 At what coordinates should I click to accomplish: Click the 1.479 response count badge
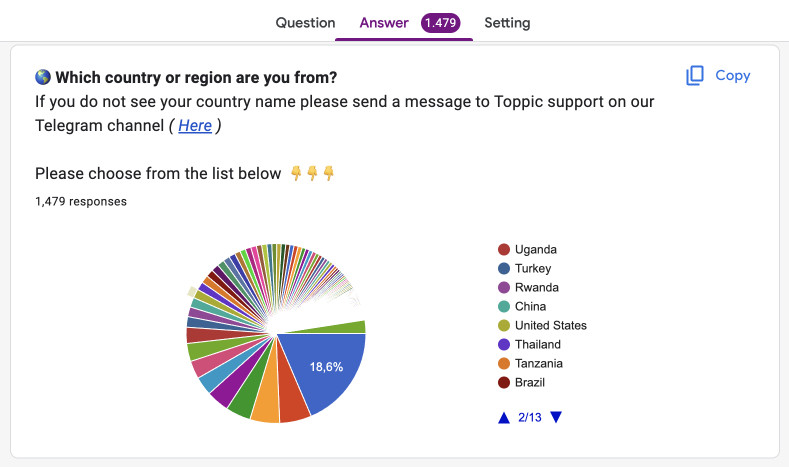point(440,23)
